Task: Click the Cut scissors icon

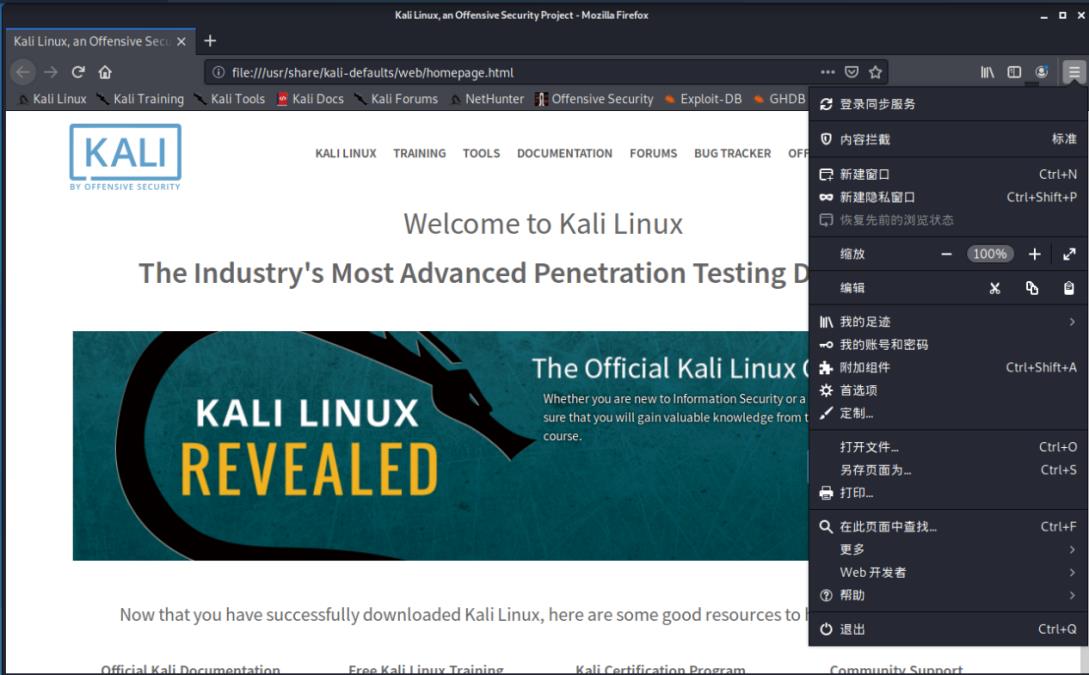Action: pyautogui.click(x=994, y=288)
